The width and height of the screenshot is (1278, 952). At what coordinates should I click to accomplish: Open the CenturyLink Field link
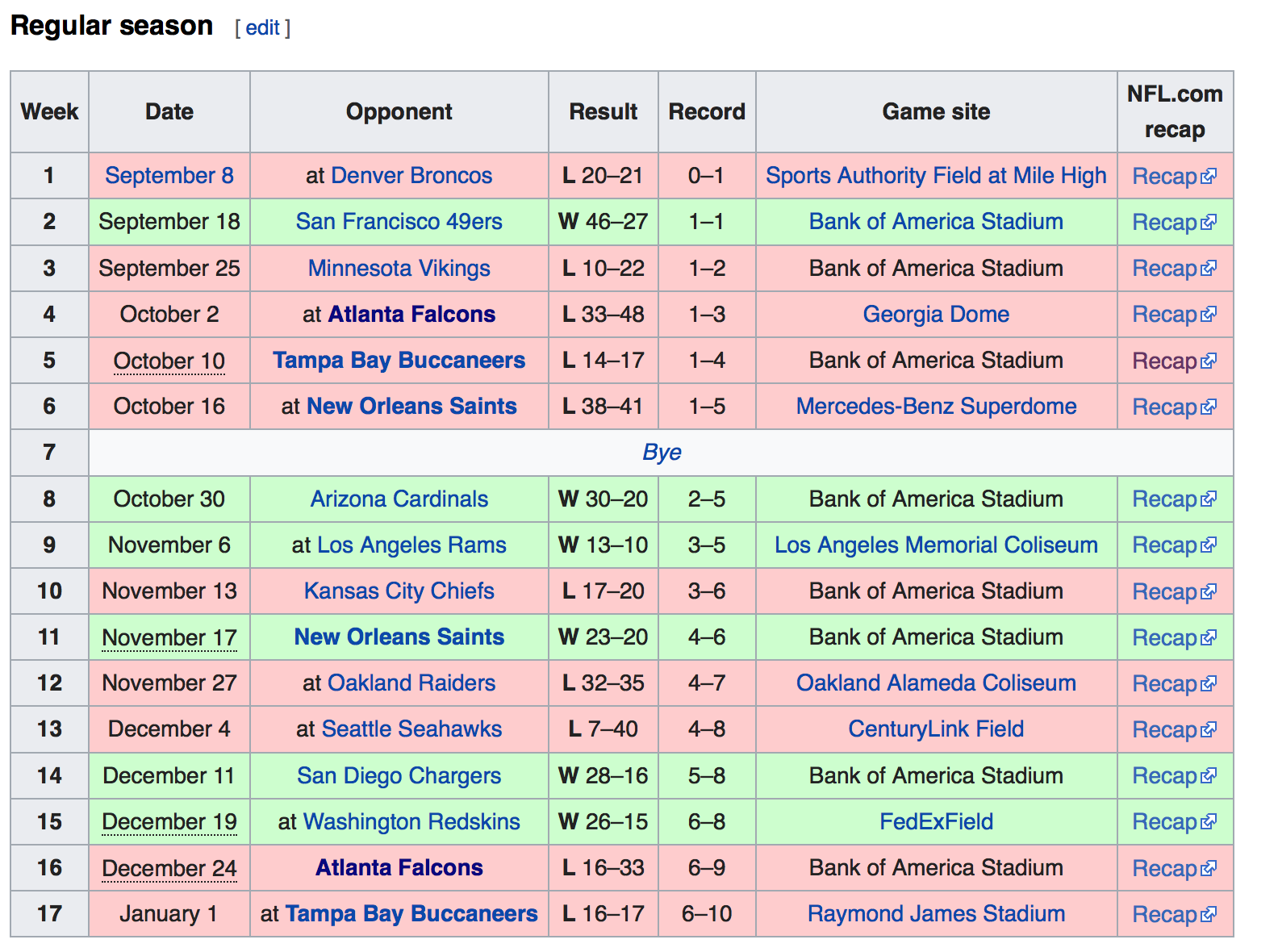coord(936,729)
